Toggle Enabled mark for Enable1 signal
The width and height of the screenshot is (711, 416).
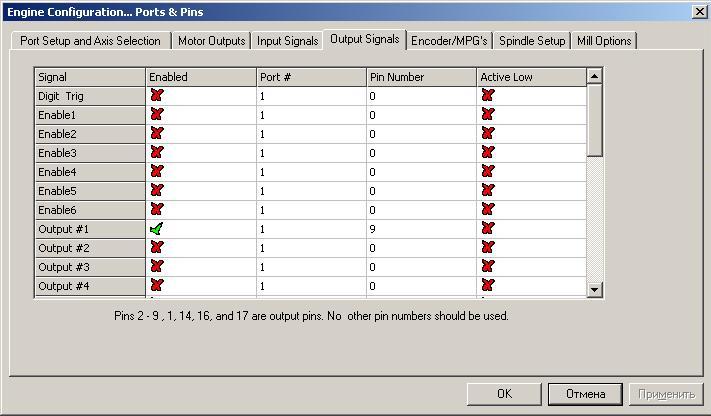tap(156, 115)
